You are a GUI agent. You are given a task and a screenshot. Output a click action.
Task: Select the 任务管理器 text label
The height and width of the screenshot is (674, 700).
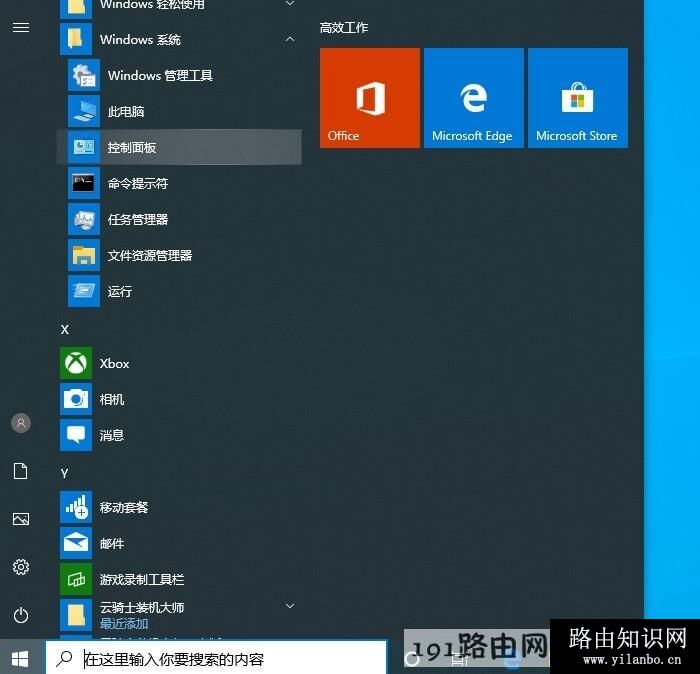[138, 220]
